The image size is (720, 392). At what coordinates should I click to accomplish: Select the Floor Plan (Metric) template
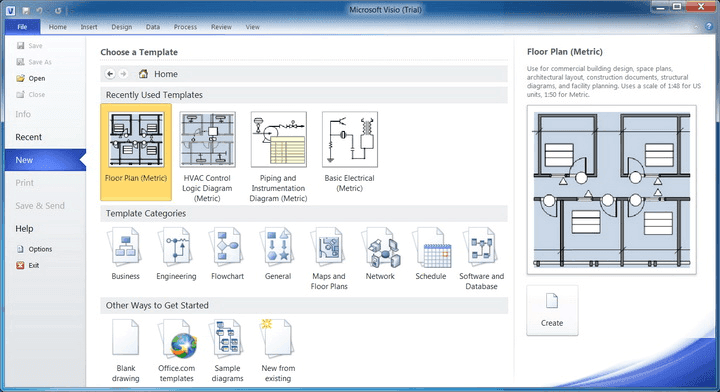pos(136,152)
